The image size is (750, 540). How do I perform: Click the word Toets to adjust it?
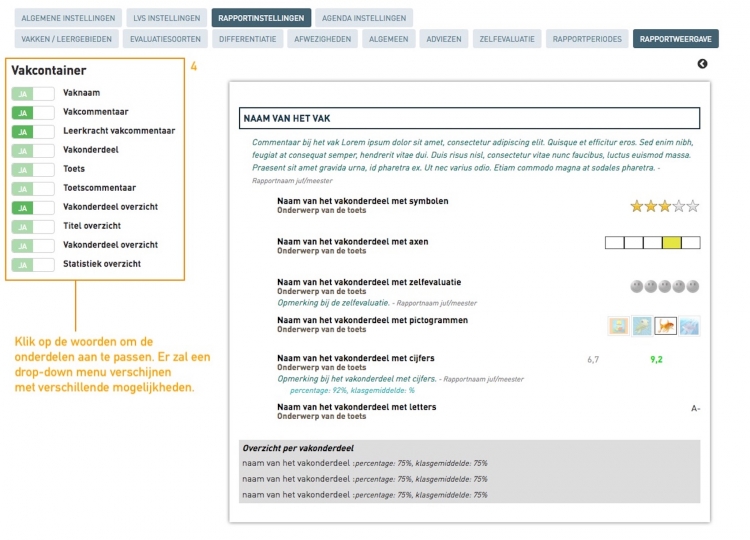click(74, 169)
